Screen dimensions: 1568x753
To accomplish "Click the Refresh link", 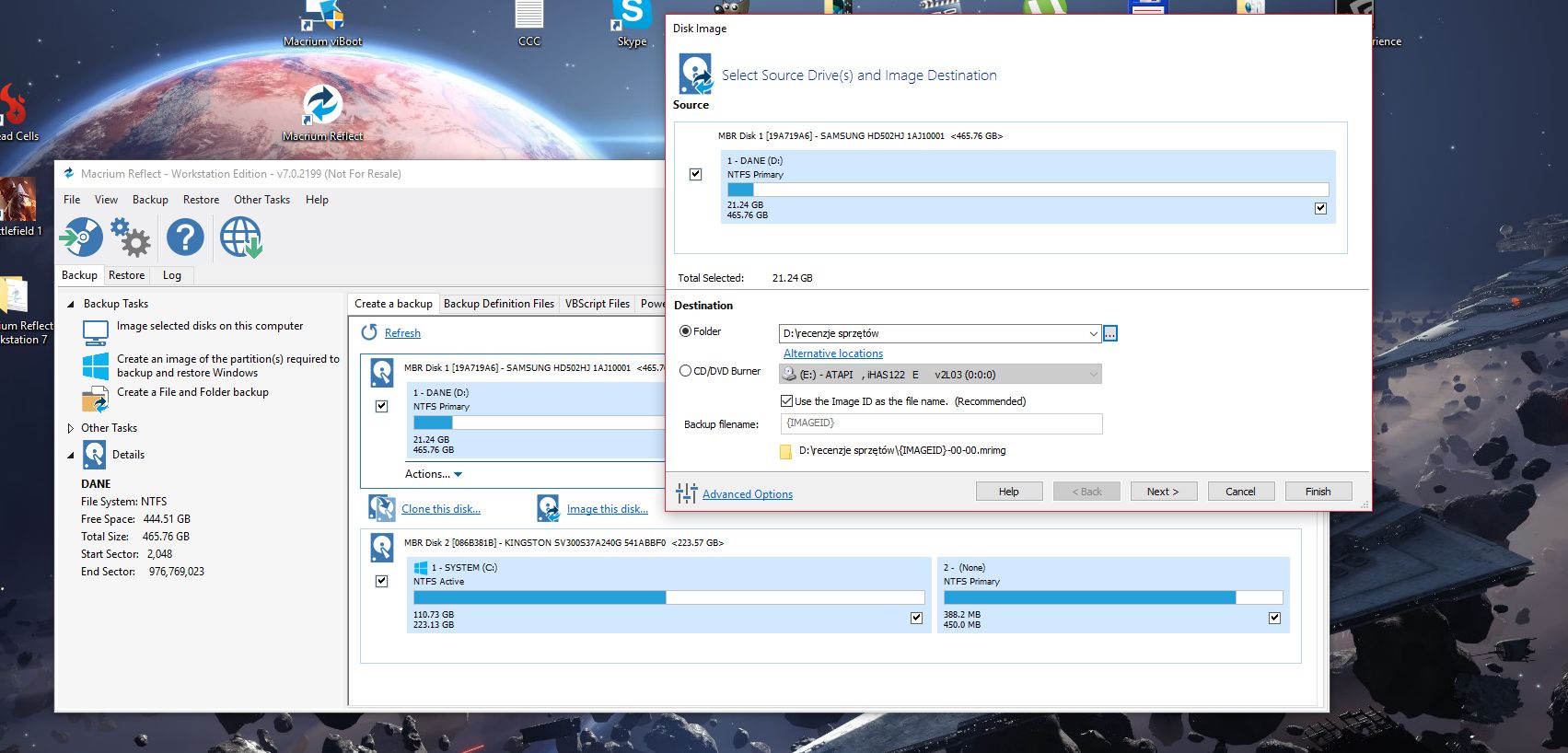I will coord(402,333).
